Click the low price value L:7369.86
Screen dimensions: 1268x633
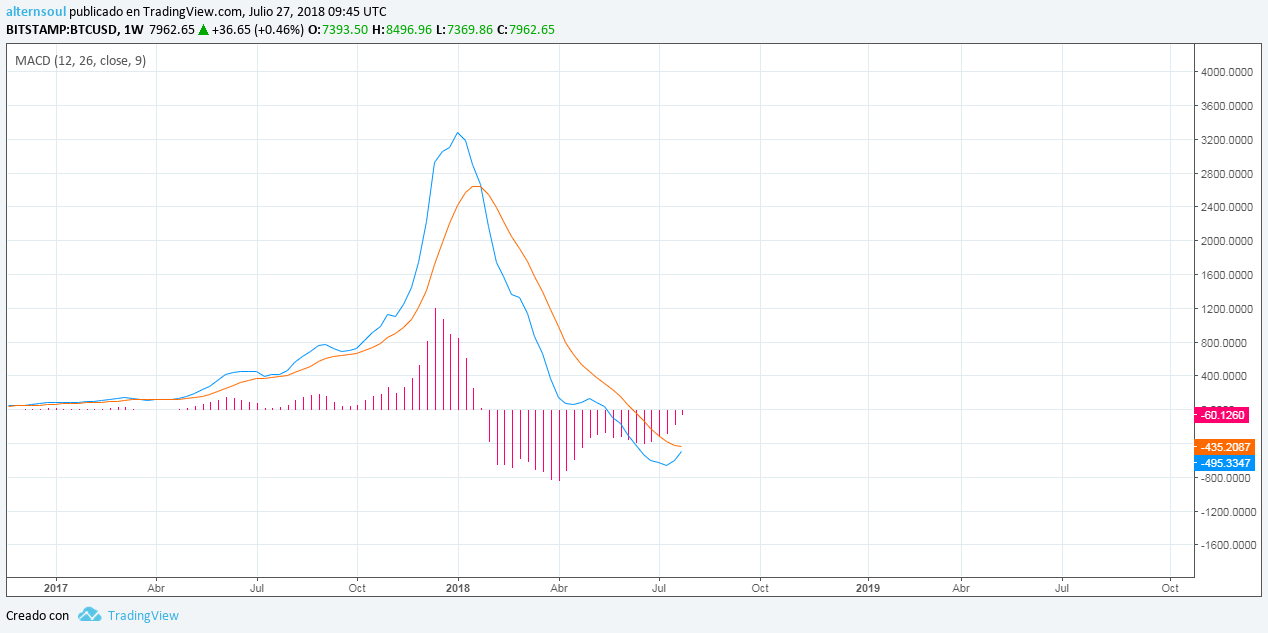465,29
